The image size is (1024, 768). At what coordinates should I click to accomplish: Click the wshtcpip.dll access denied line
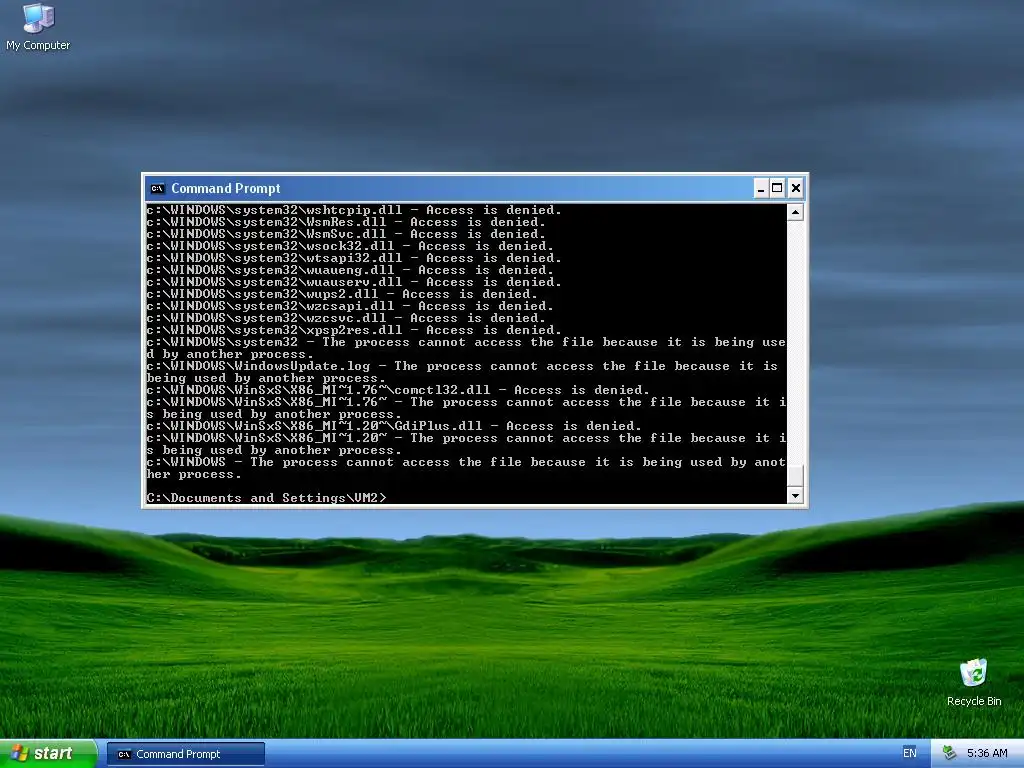coord(354,210)
